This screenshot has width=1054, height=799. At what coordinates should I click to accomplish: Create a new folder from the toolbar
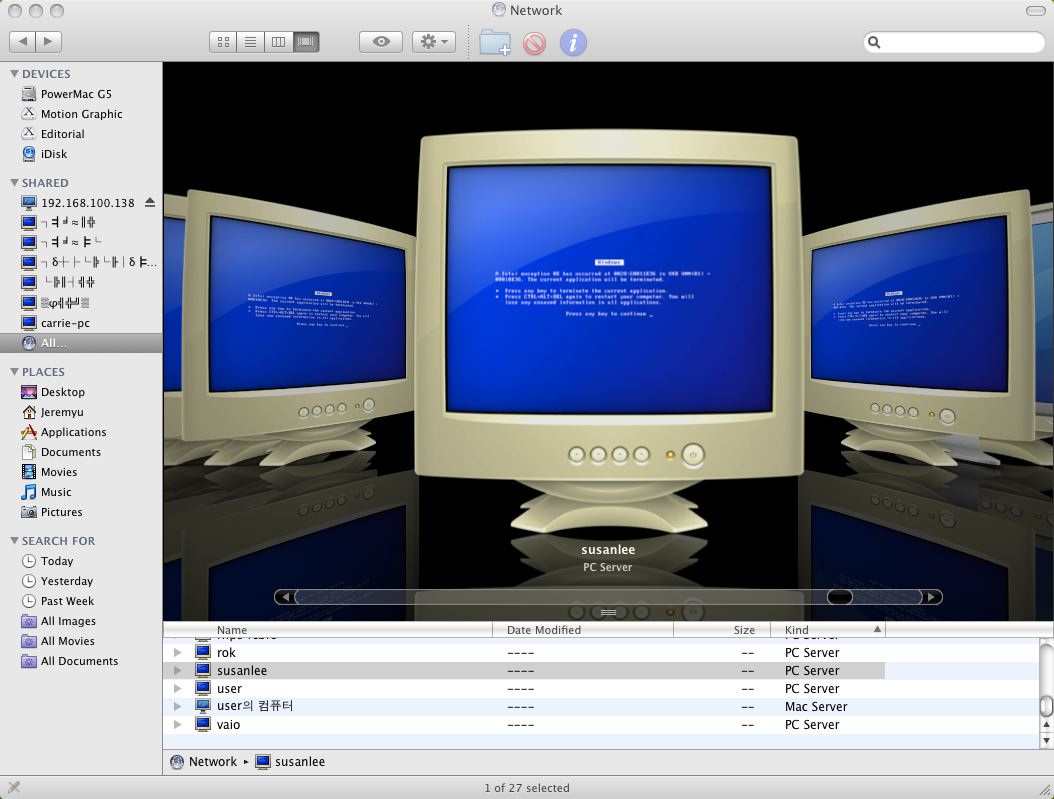[x=495, y=42]
